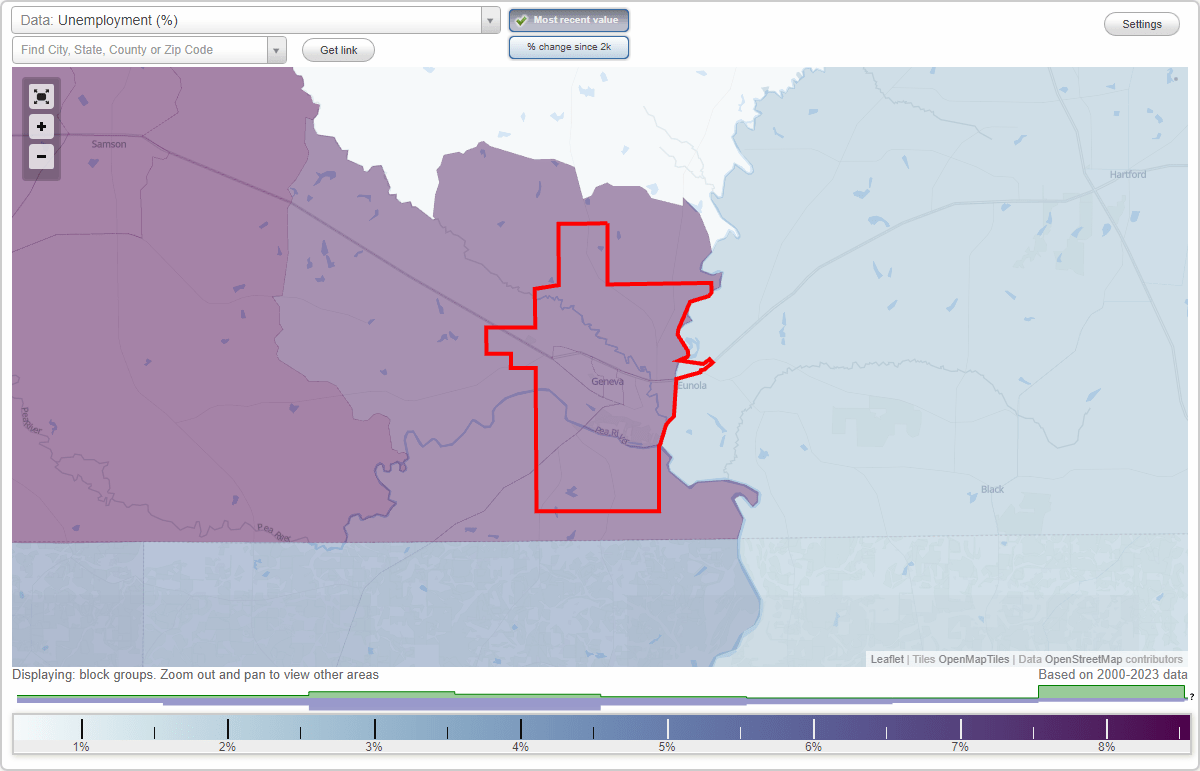Reset map to full extent view

click(x=41, y=96)
